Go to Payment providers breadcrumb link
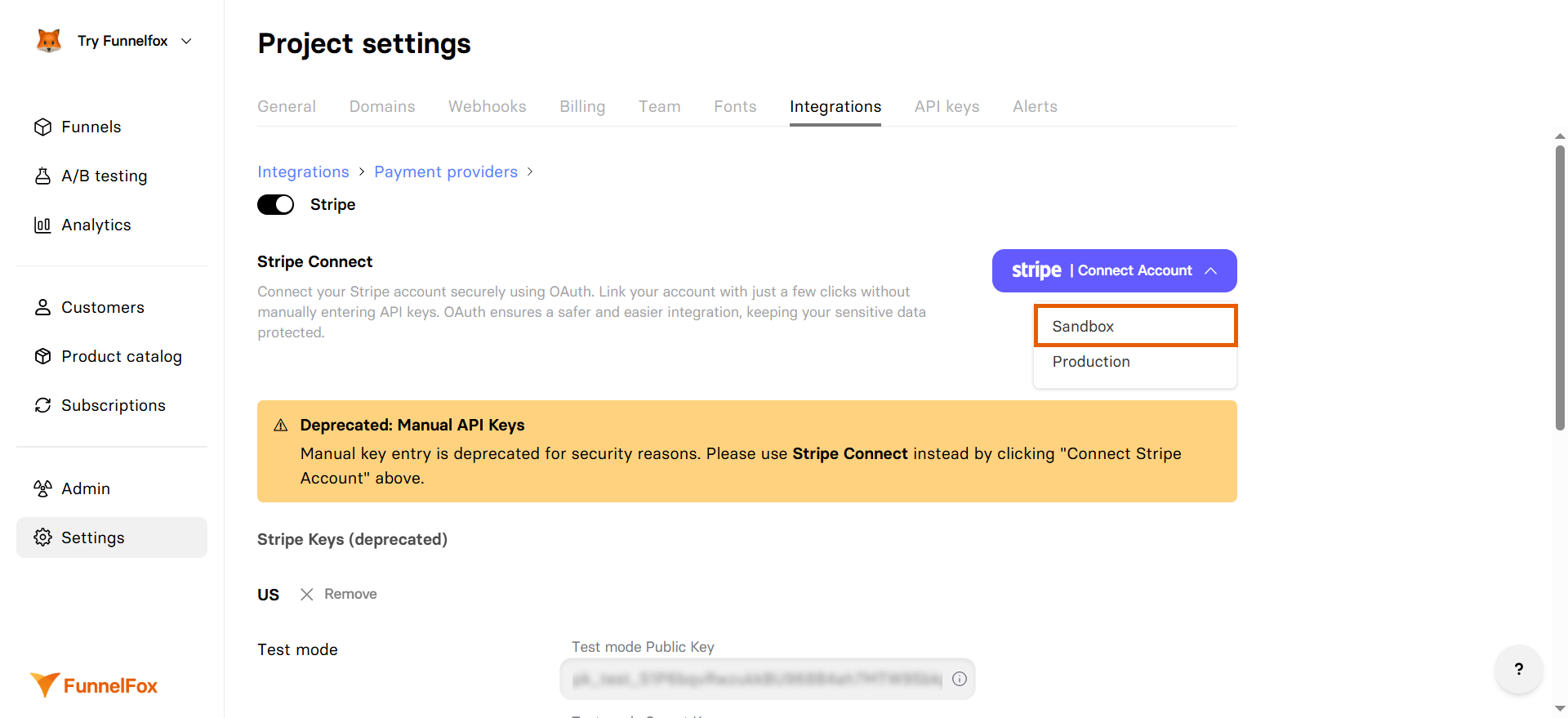 [x=446, y=172]
